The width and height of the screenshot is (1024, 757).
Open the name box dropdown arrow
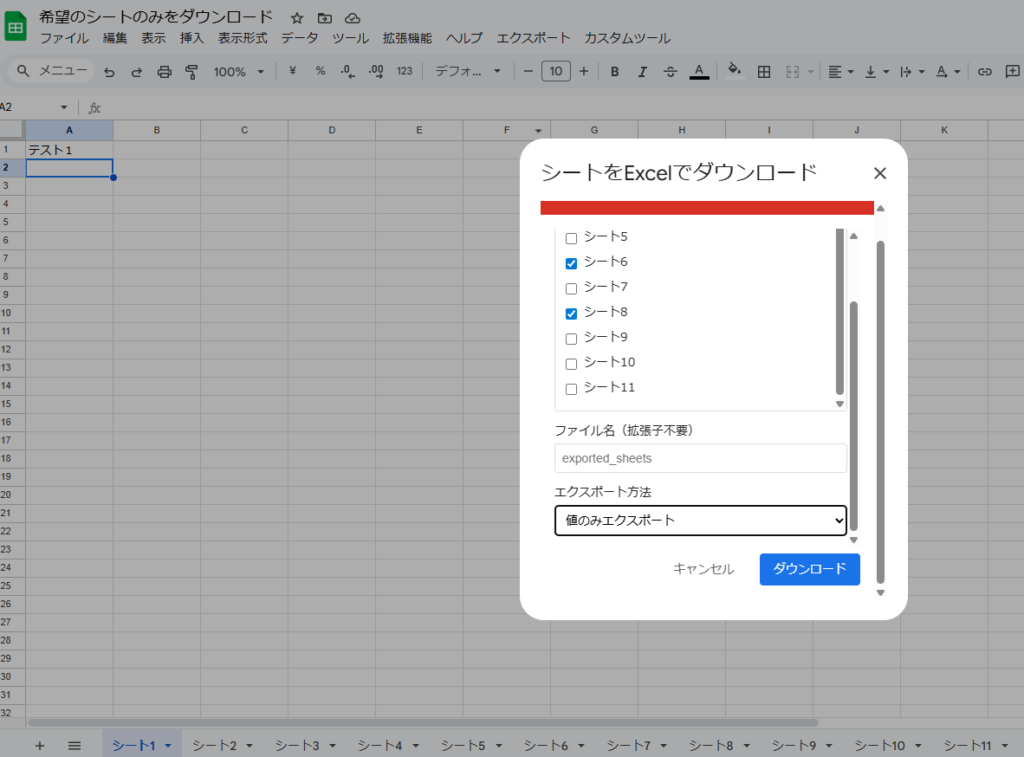64,107
